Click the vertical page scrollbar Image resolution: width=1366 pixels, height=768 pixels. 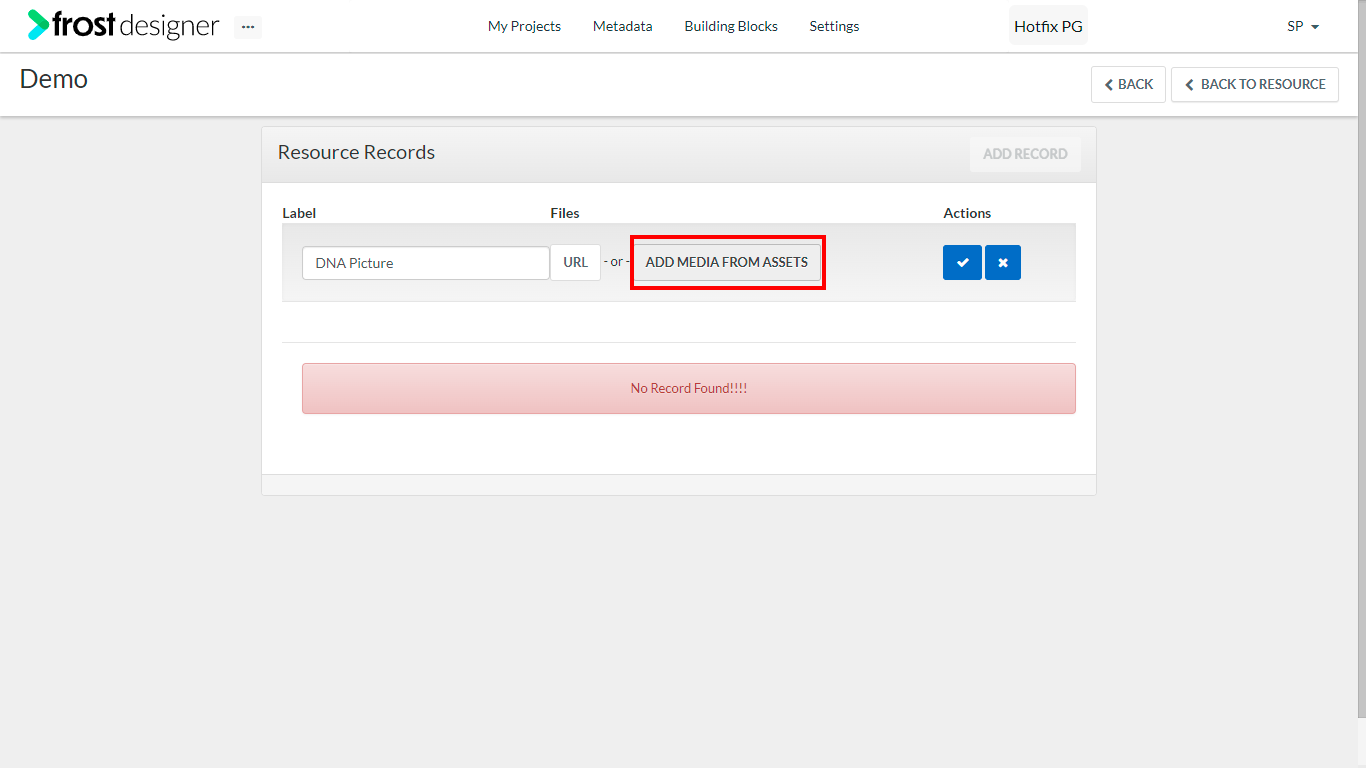click(1362, 358)
